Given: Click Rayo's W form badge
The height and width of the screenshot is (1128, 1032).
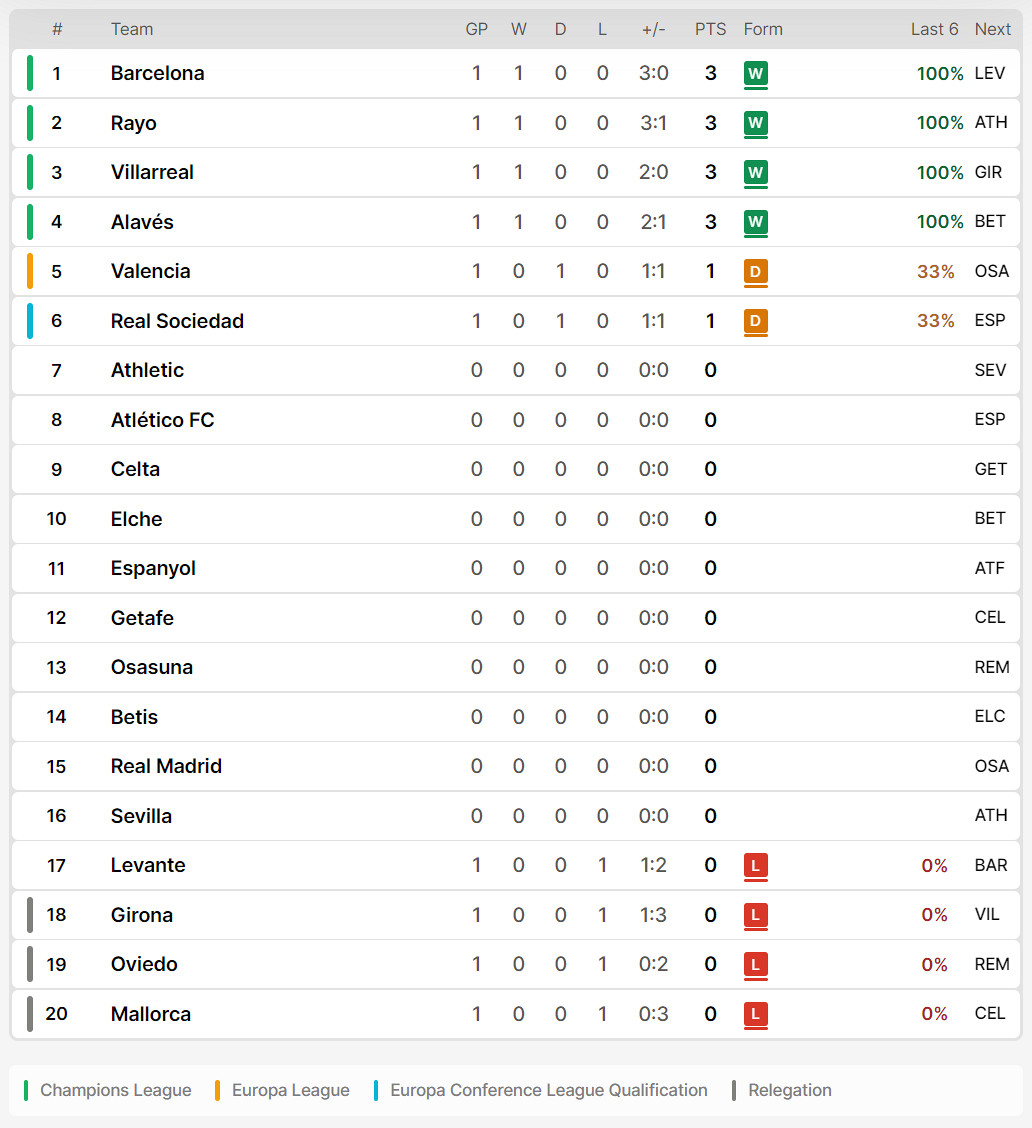Looking at the screenshot, I should coord(755,123).
